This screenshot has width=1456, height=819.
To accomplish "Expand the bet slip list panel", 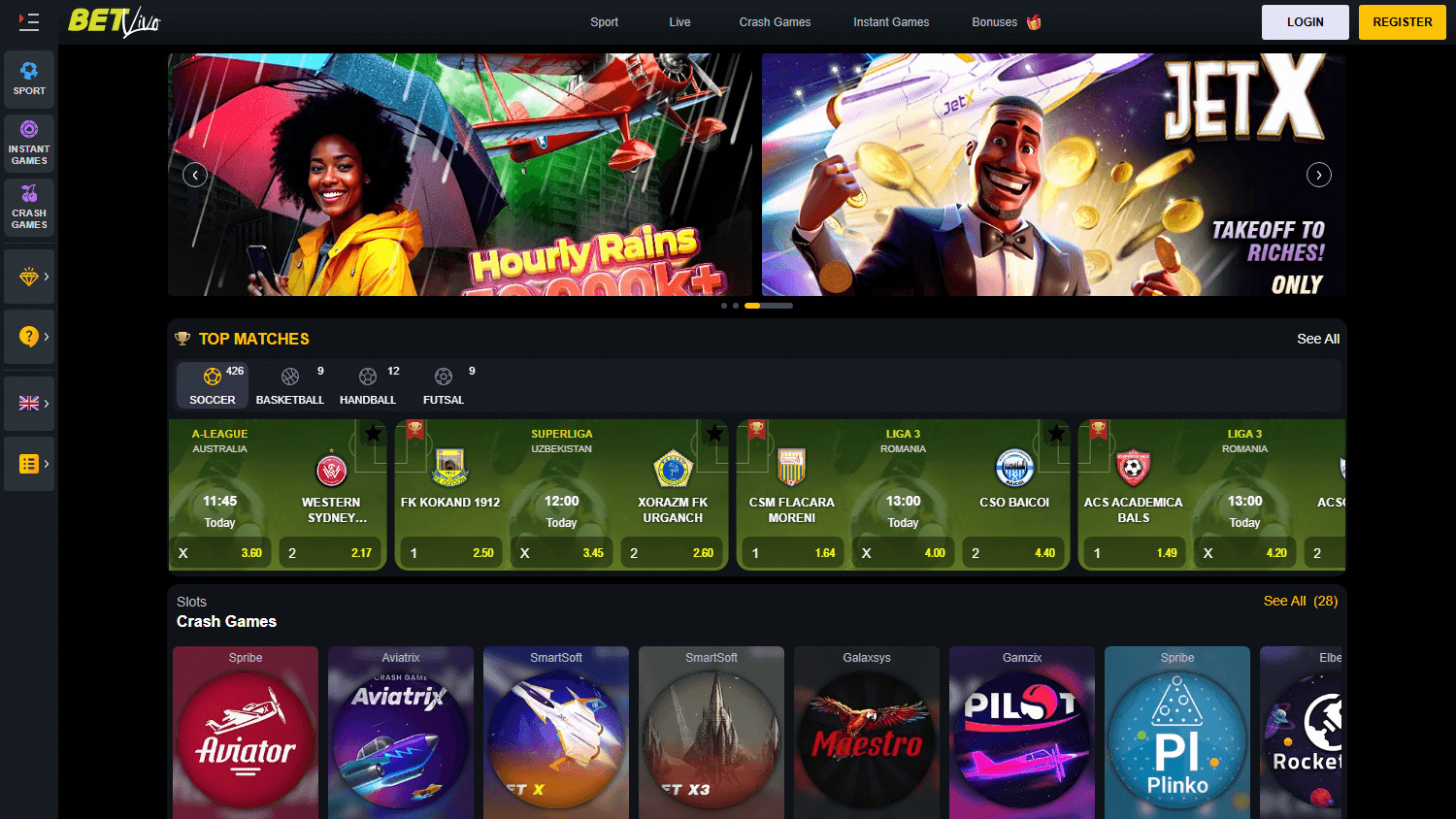I will pyautogui.click(x=29, y=464).
